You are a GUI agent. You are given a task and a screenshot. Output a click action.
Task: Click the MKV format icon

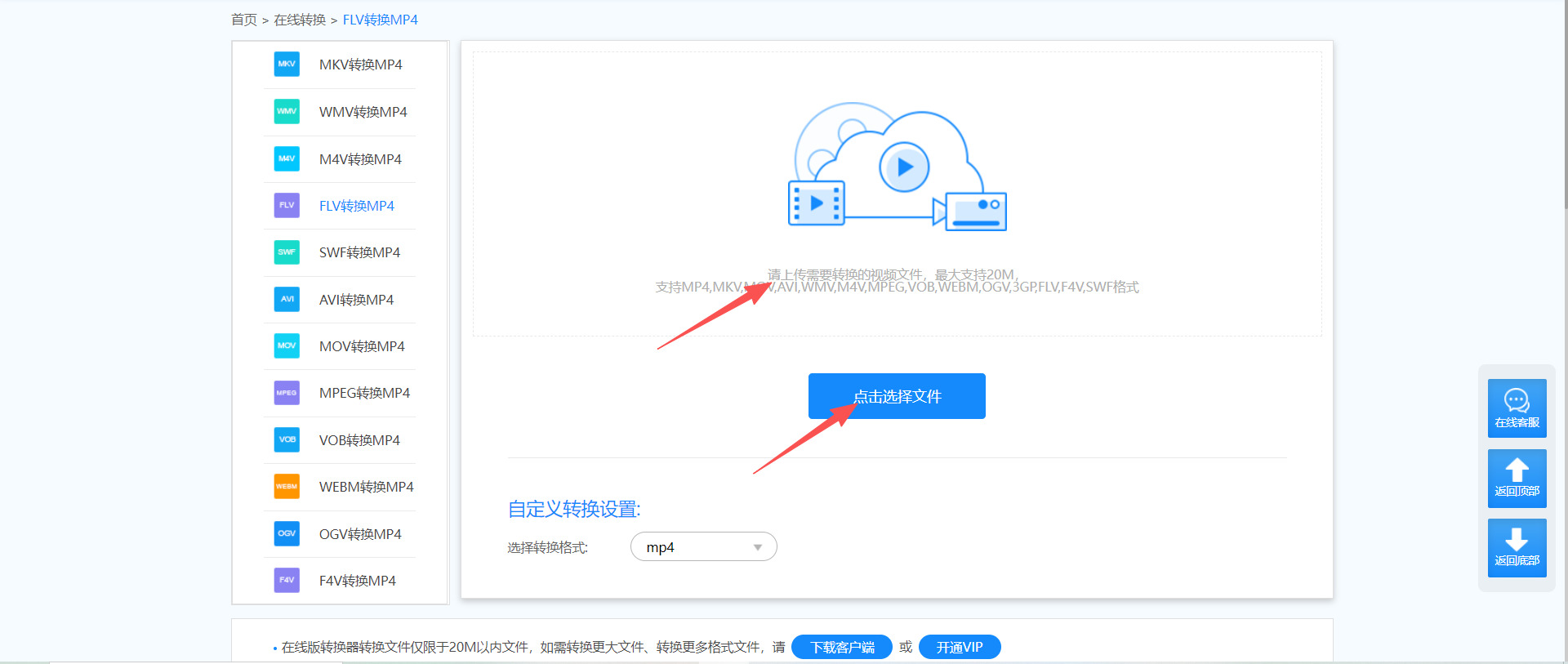(x=287, y=65)
